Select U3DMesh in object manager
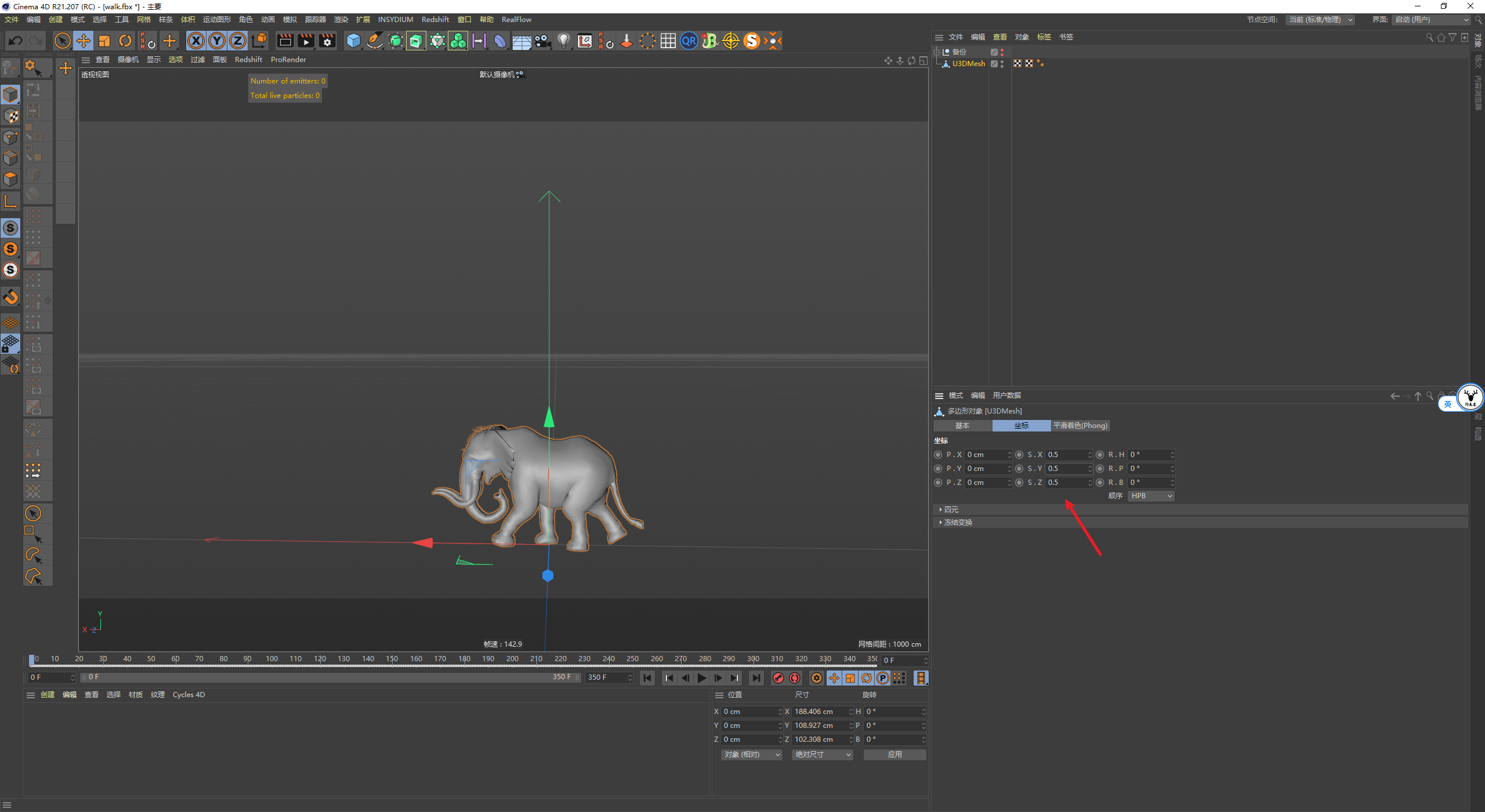This screenshot has width=1485, height=812. pyautogui.click(x=968, y=64)
